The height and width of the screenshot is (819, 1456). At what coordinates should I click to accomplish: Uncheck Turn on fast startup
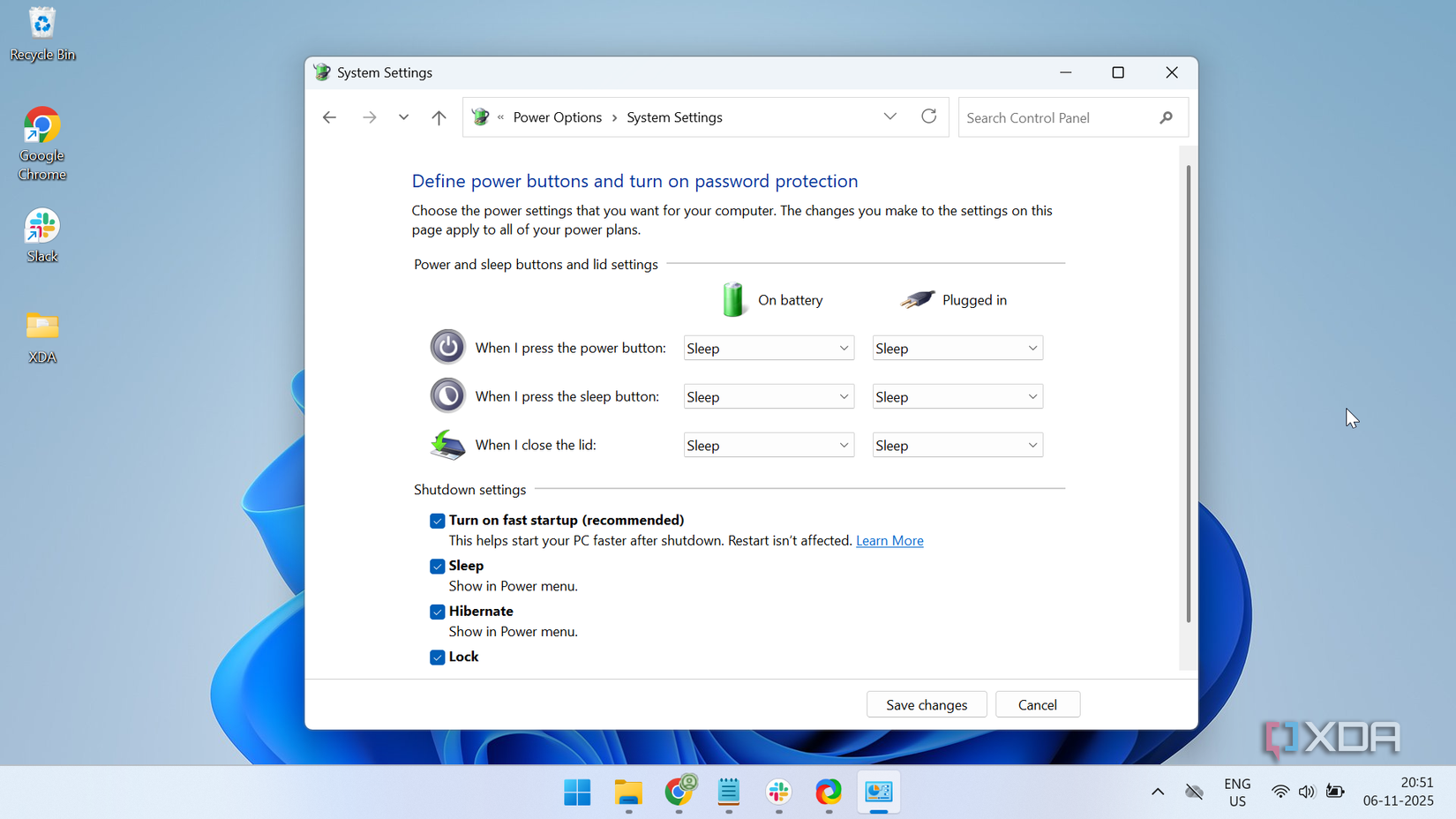coord(437,521)
